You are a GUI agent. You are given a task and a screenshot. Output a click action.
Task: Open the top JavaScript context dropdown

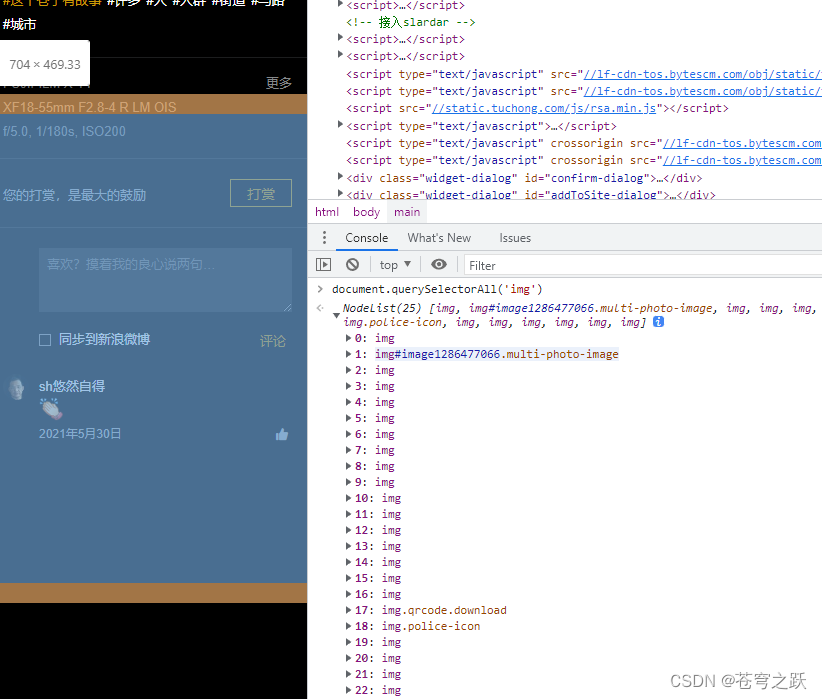pos(395,265)
